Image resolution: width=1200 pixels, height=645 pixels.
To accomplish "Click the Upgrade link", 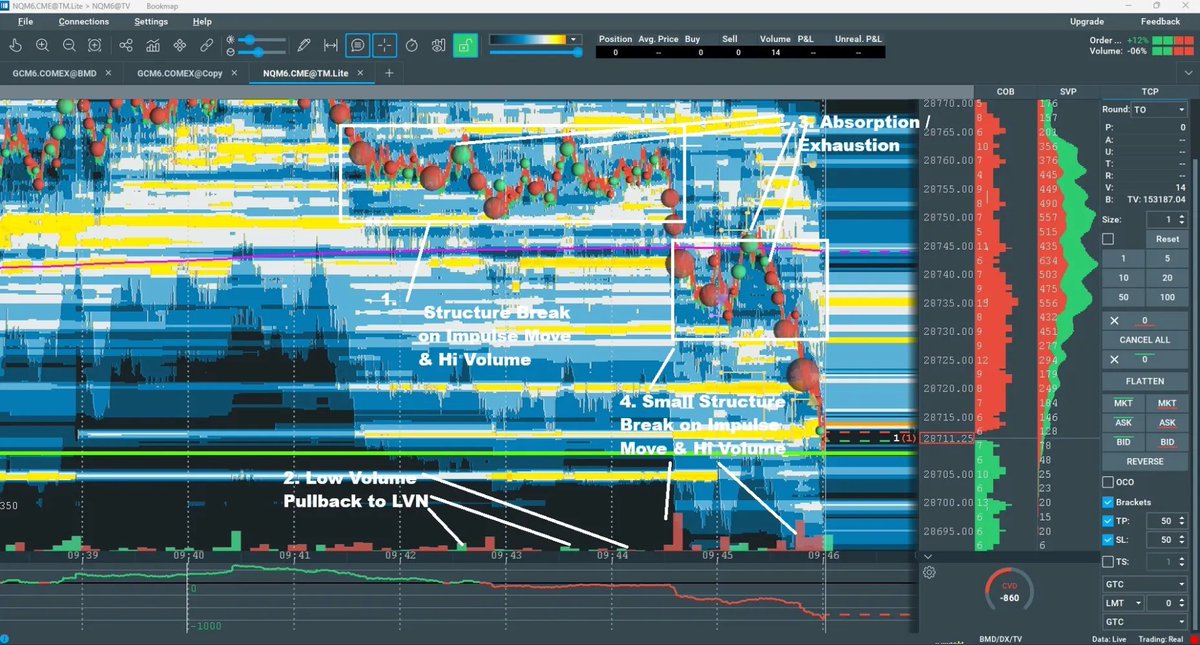I will pos(1087,21).
